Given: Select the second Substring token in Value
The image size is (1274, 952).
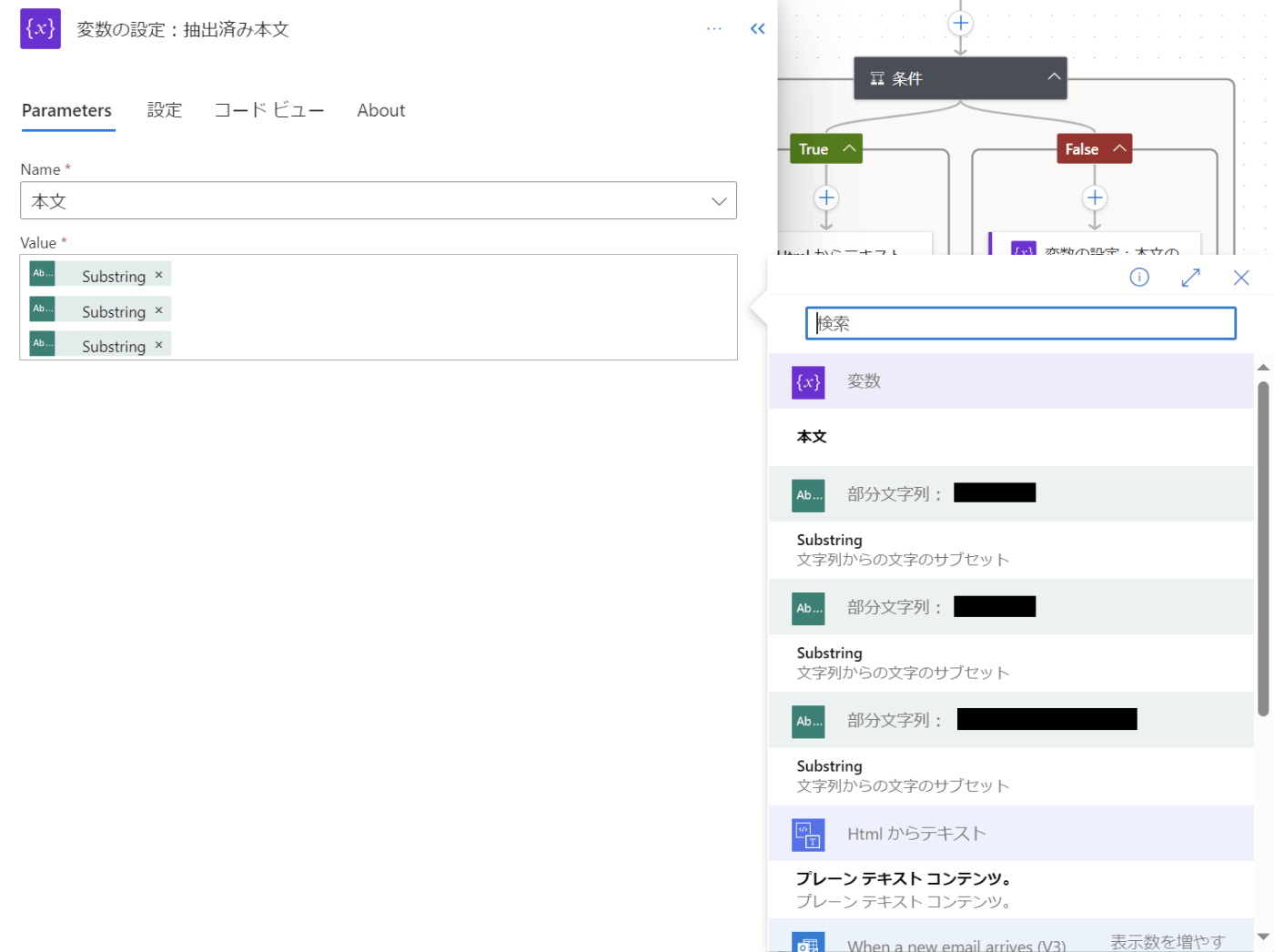Looking at the screenshot, I should tap(100, 310).
